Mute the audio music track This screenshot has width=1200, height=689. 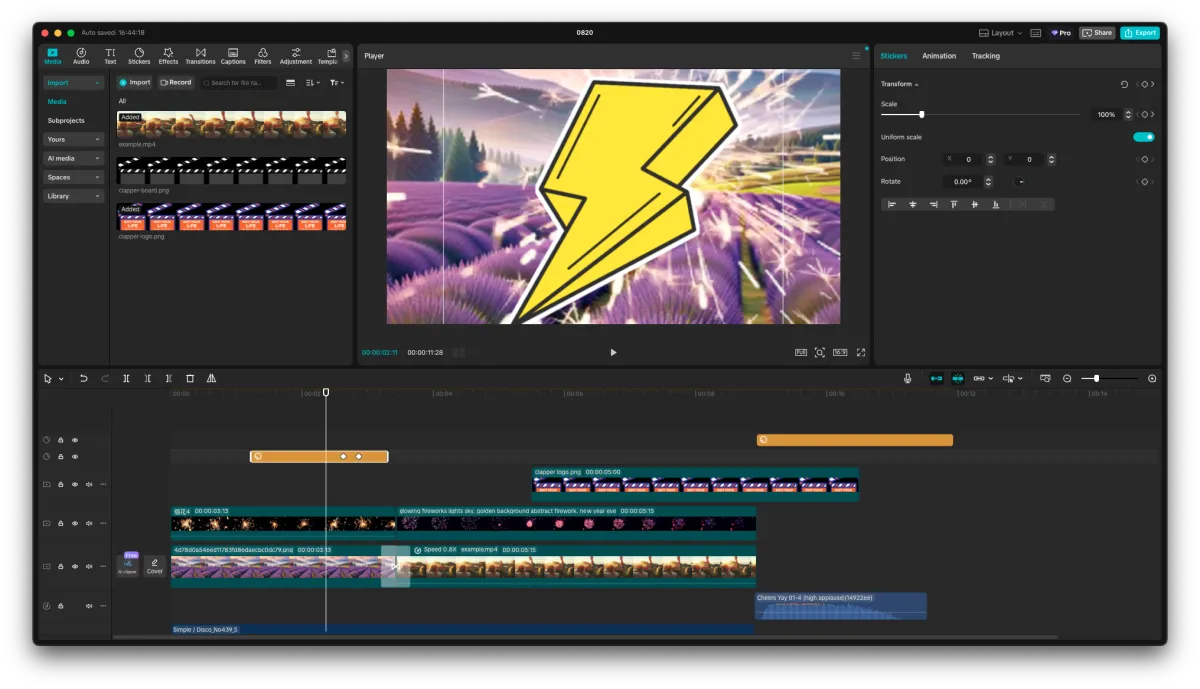click(x=89, y=606)
